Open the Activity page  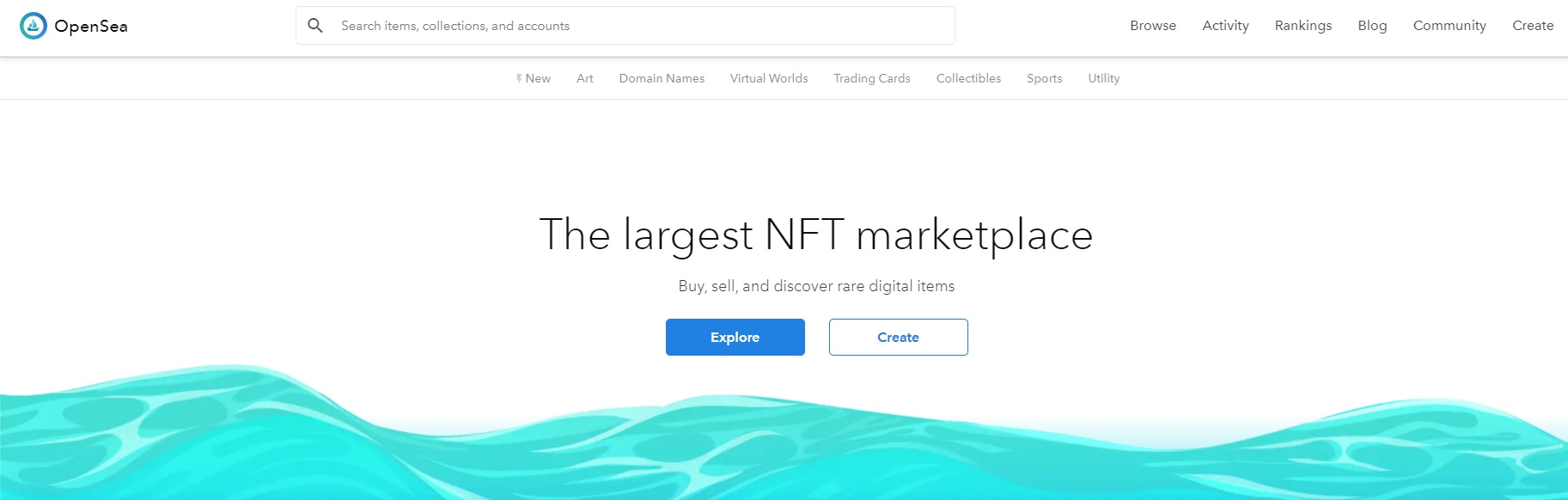tap(1225, 26)
